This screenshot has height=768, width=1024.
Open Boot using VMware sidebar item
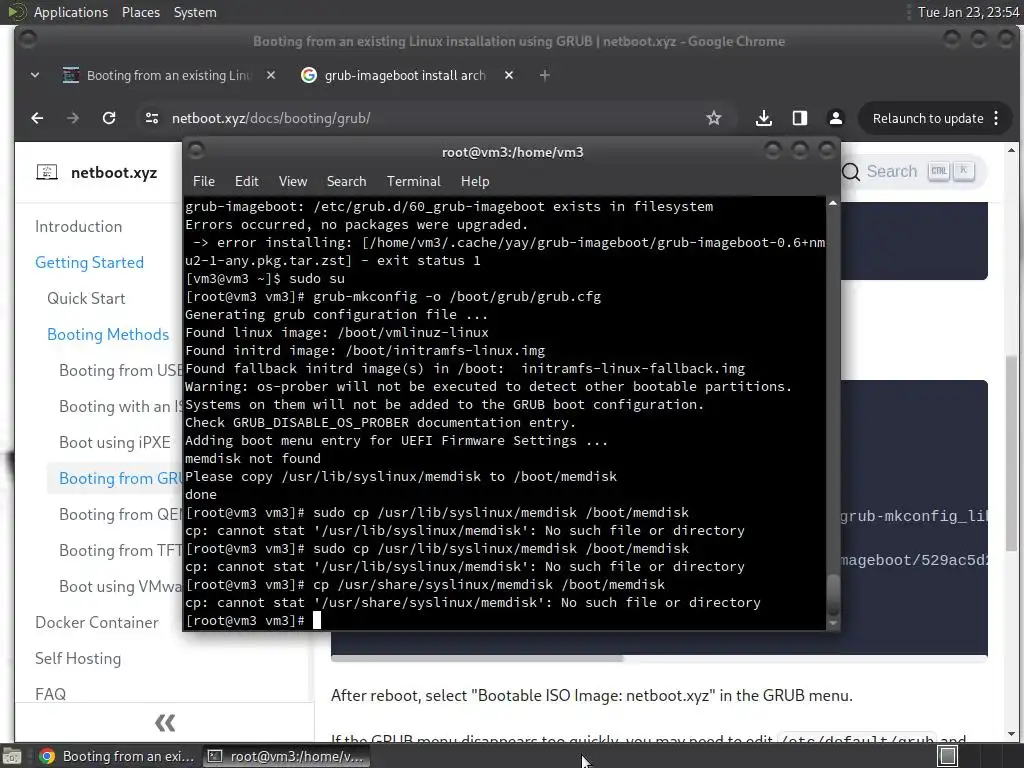click(x=120, y=586)
